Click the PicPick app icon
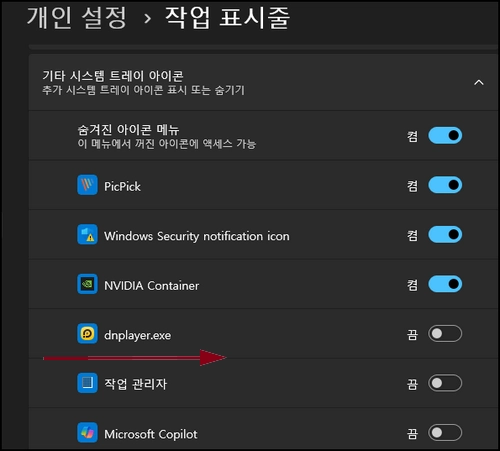This screenshot has width=500, height=451. click(87, 185)
